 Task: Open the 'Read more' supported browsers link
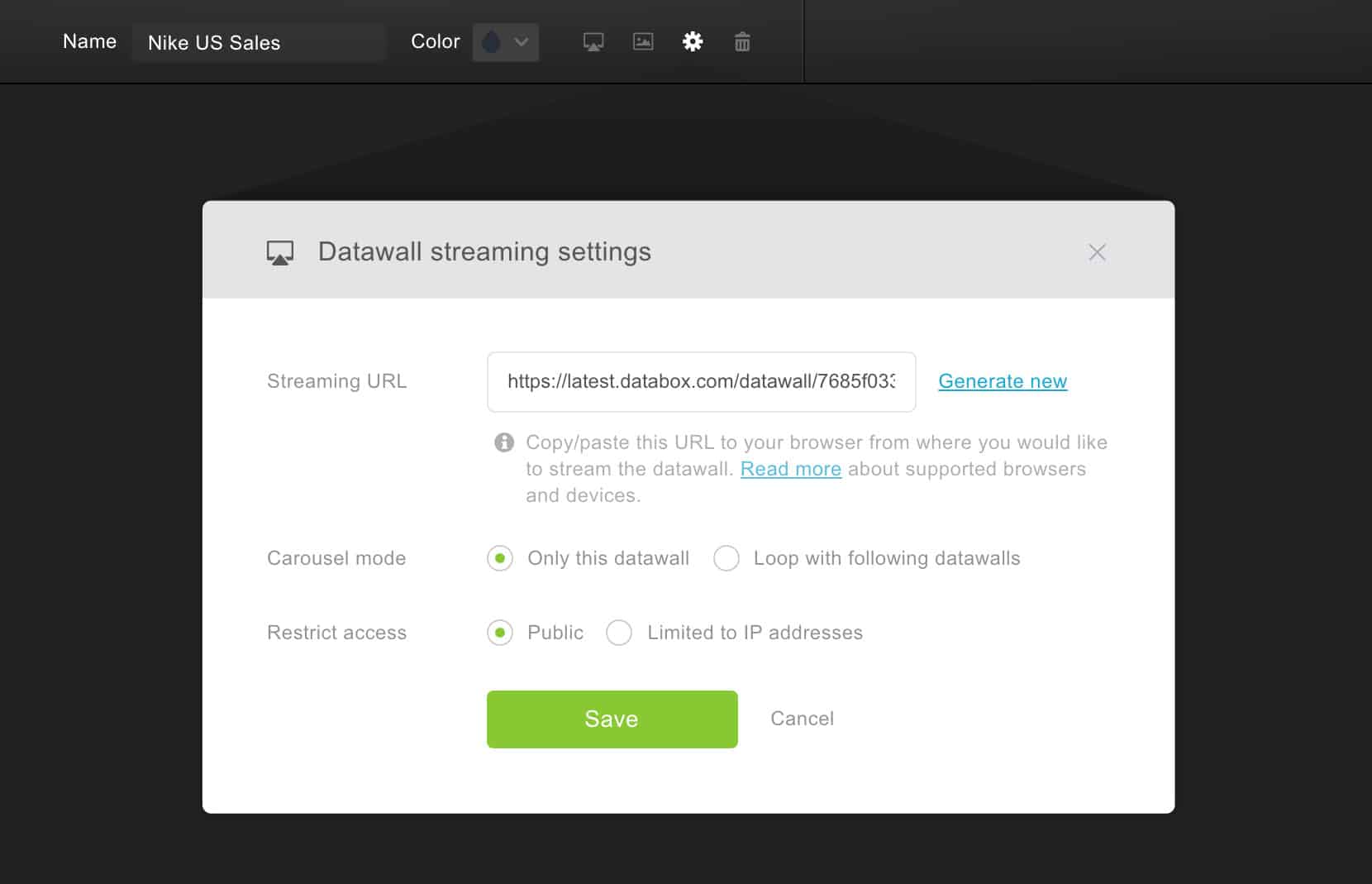790,469
